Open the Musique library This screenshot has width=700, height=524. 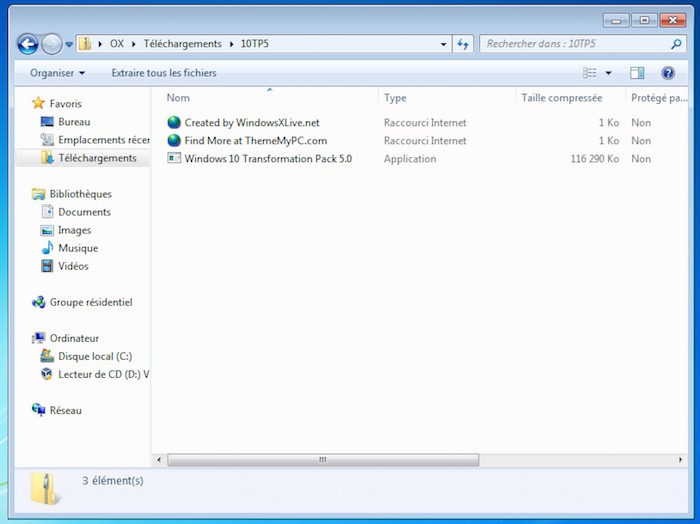tap(78, 248)
